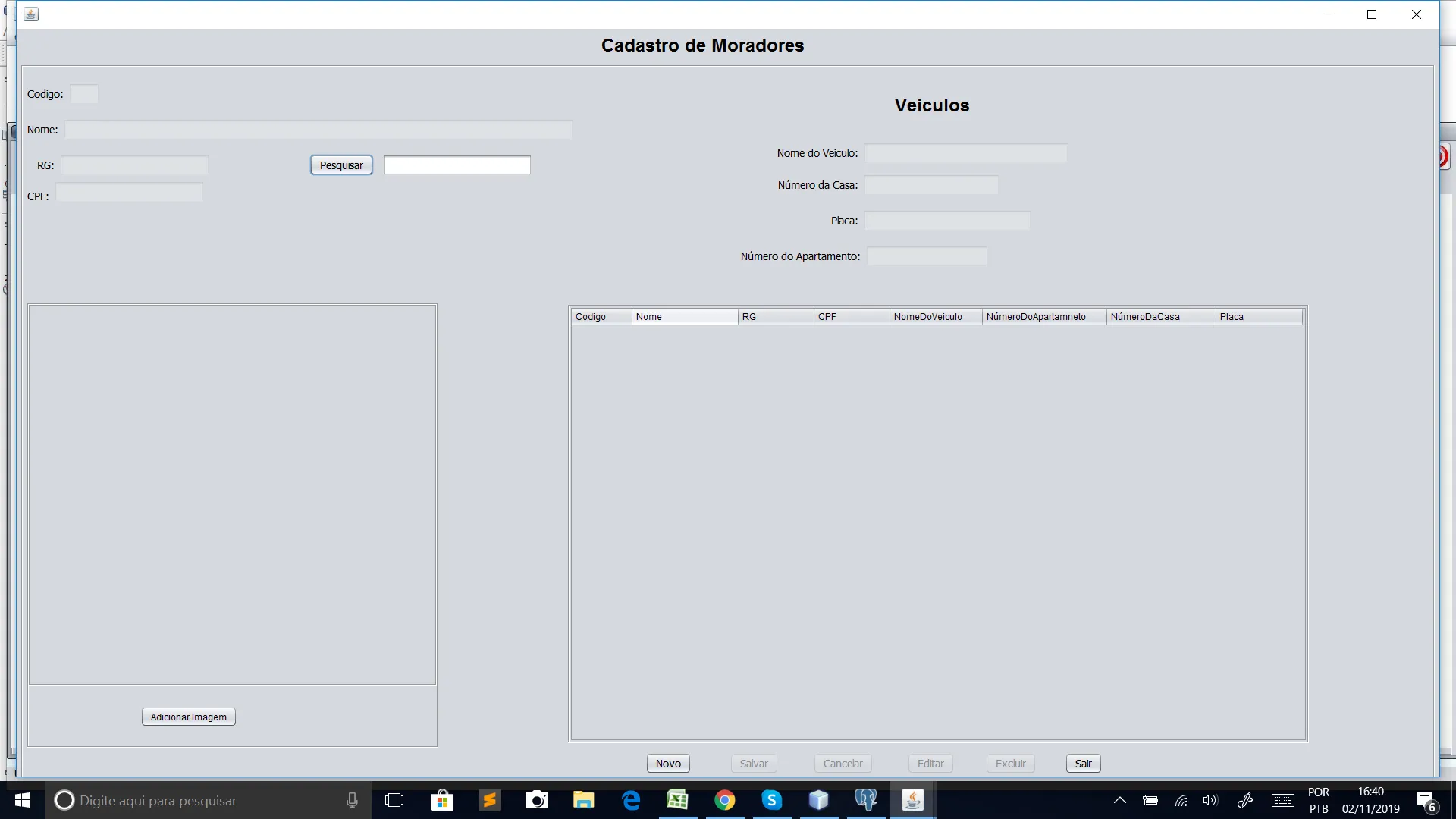Image resolution: width=1456 pixels, height=819 pixels.
Task: Click the Microsoft Store taskbar icon
Action: (x=442, y=800)
